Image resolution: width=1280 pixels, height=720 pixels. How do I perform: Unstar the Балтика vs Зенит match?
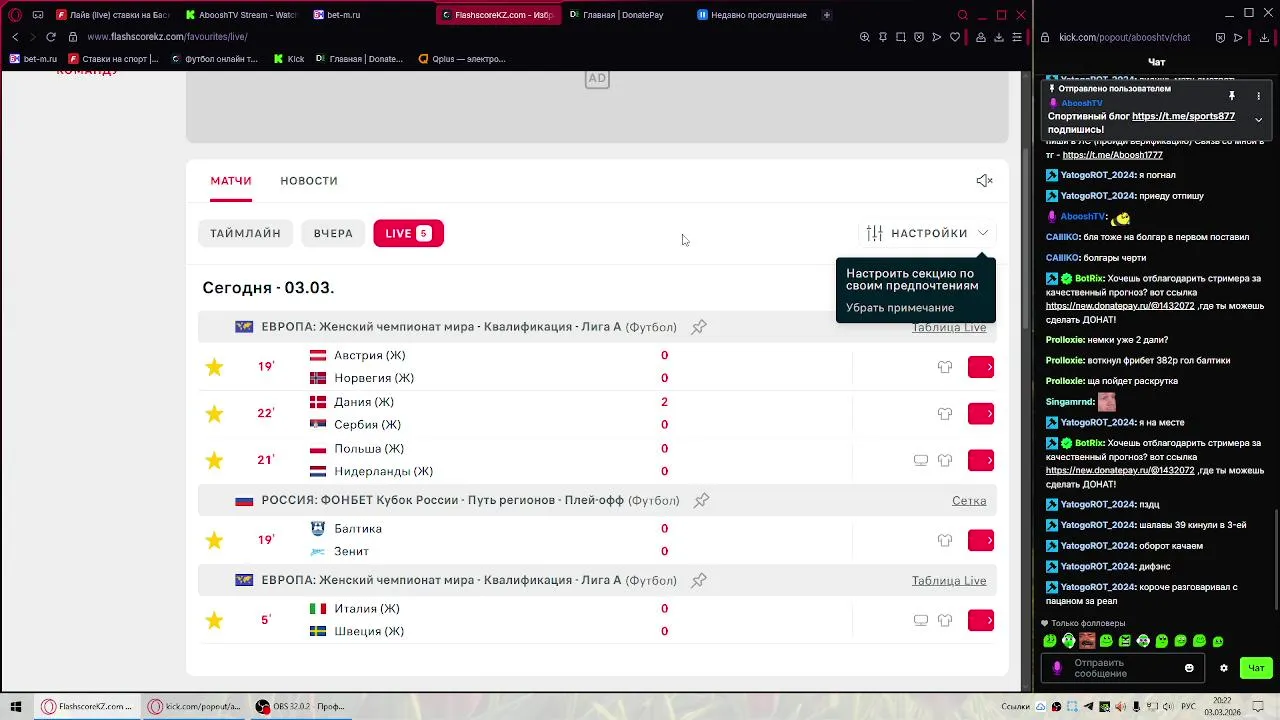coord(214,540)
